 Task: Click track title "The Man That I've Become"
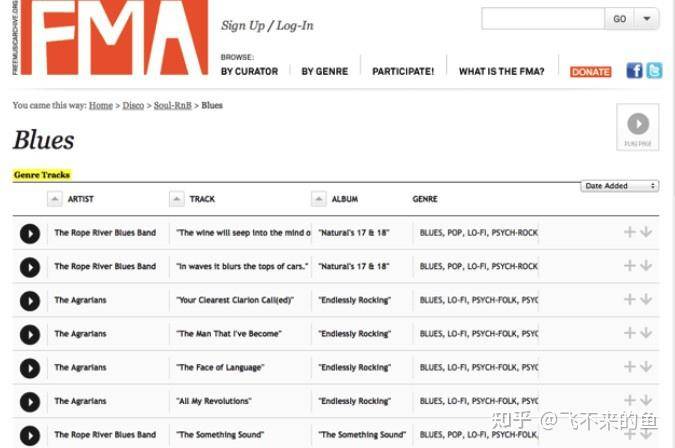(229, 334)
